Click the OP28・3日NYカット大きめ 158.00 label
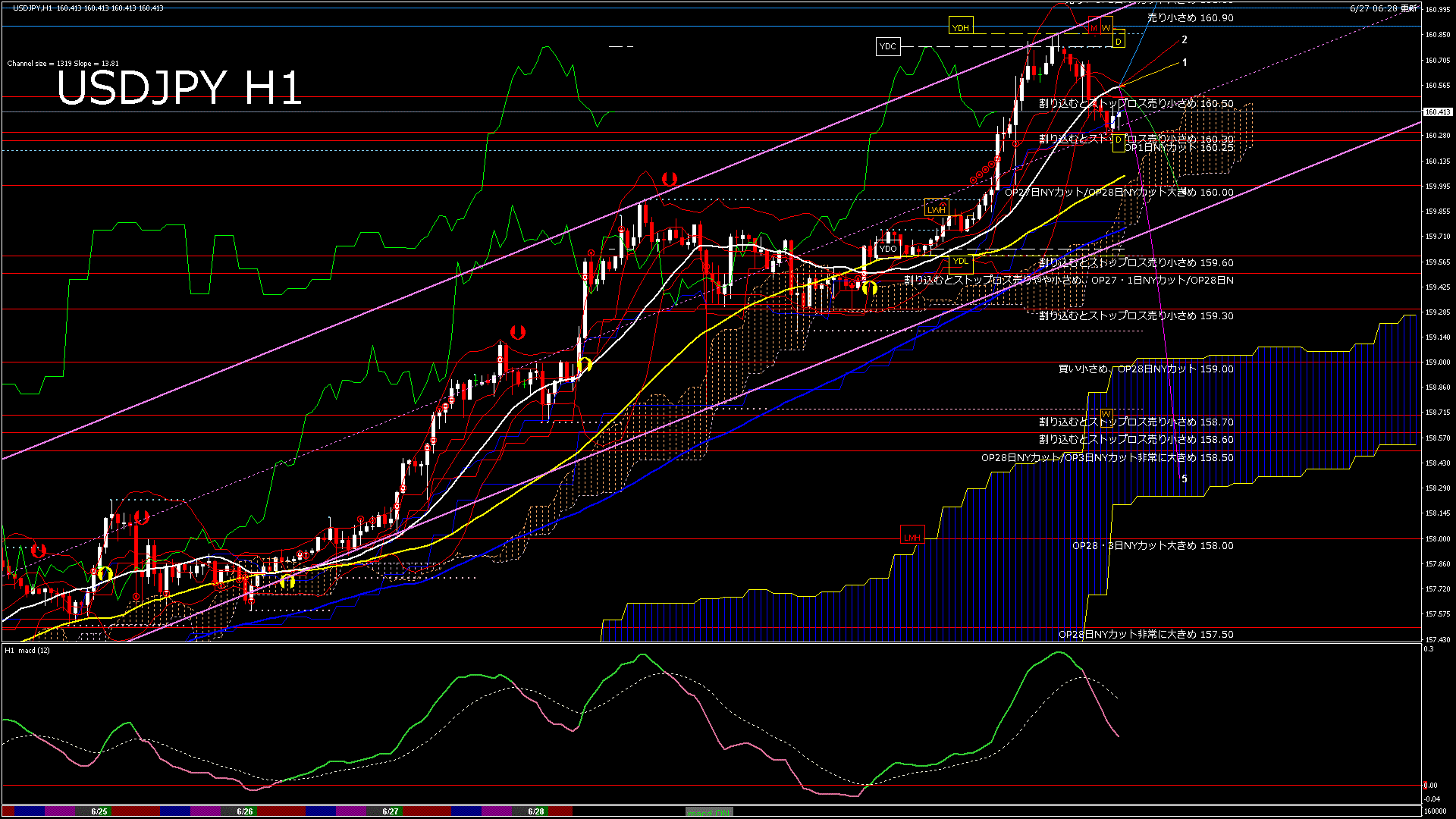This screenshot has height=819, width=1456. [x=1152, y=546]
